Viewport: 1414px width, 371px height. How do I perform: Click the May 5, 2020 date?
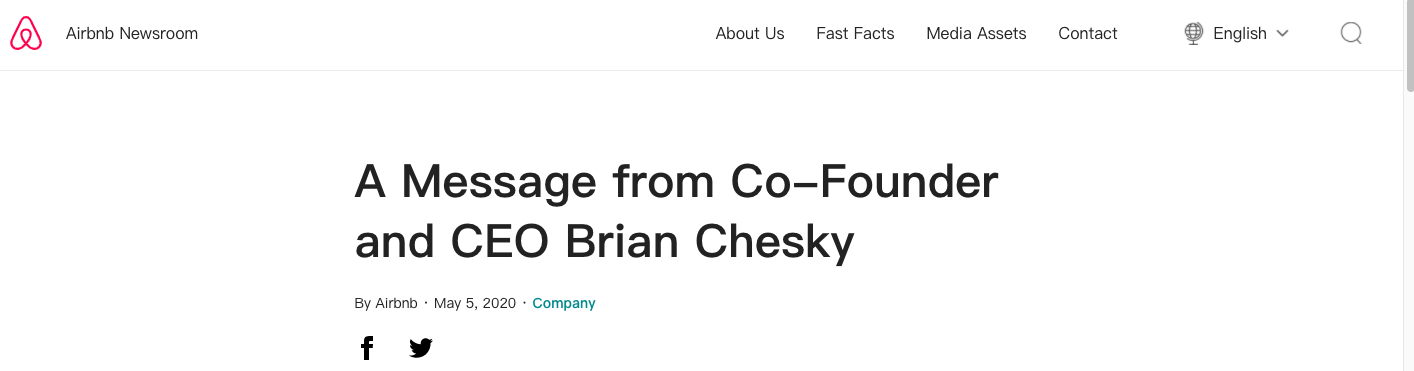[x=475, y=303]
